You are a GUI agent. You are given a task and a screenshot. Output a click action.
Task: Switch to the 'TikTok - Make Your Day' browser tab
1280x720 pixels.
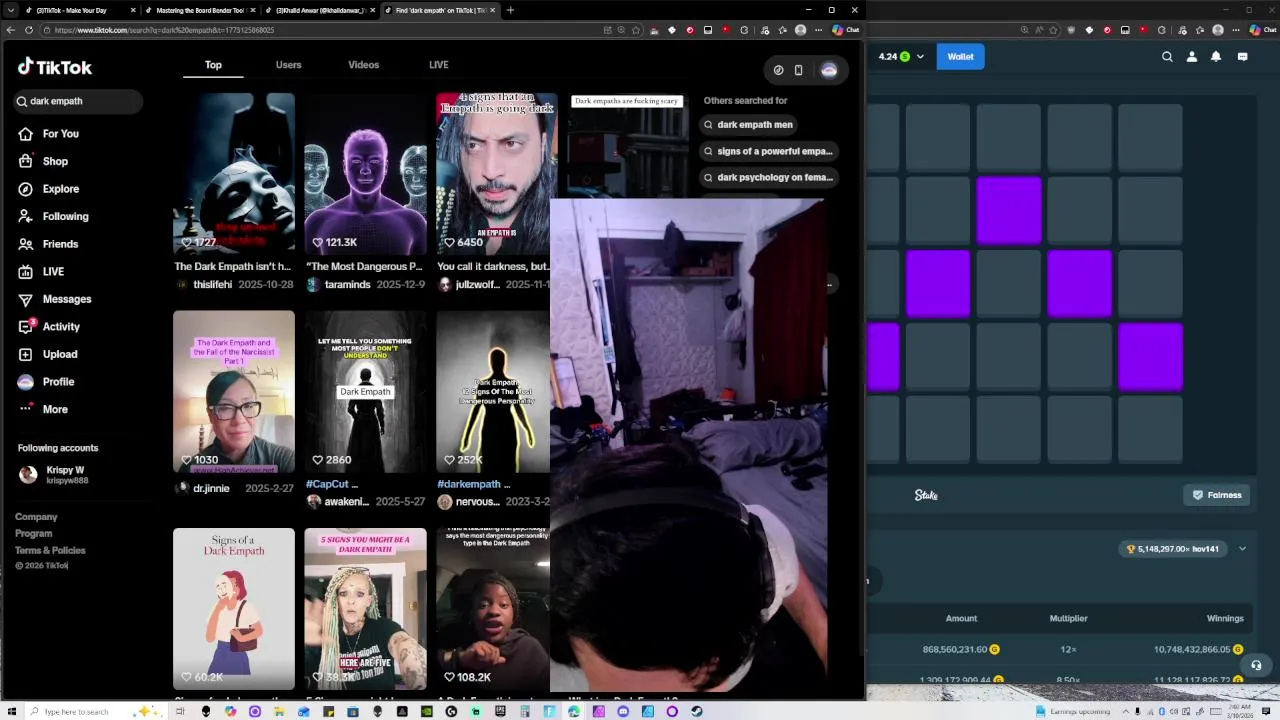tap(79, 10)
